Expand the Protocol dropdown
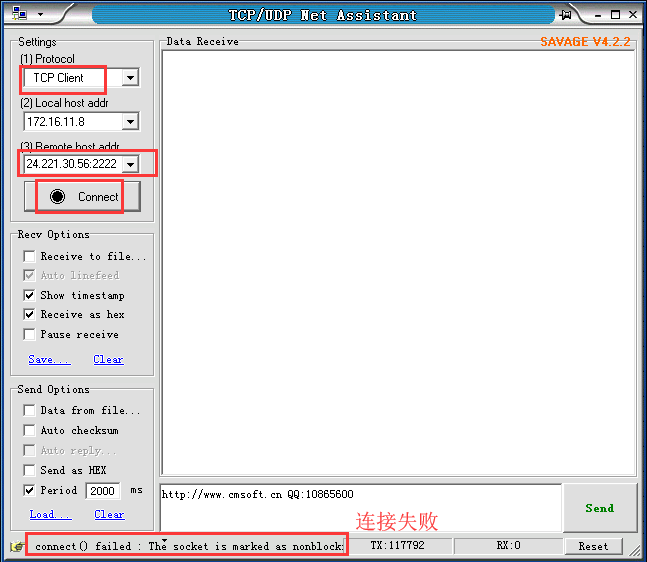This screenshot has width=647, height=562. pyautogui.click(x=130, y=78)
